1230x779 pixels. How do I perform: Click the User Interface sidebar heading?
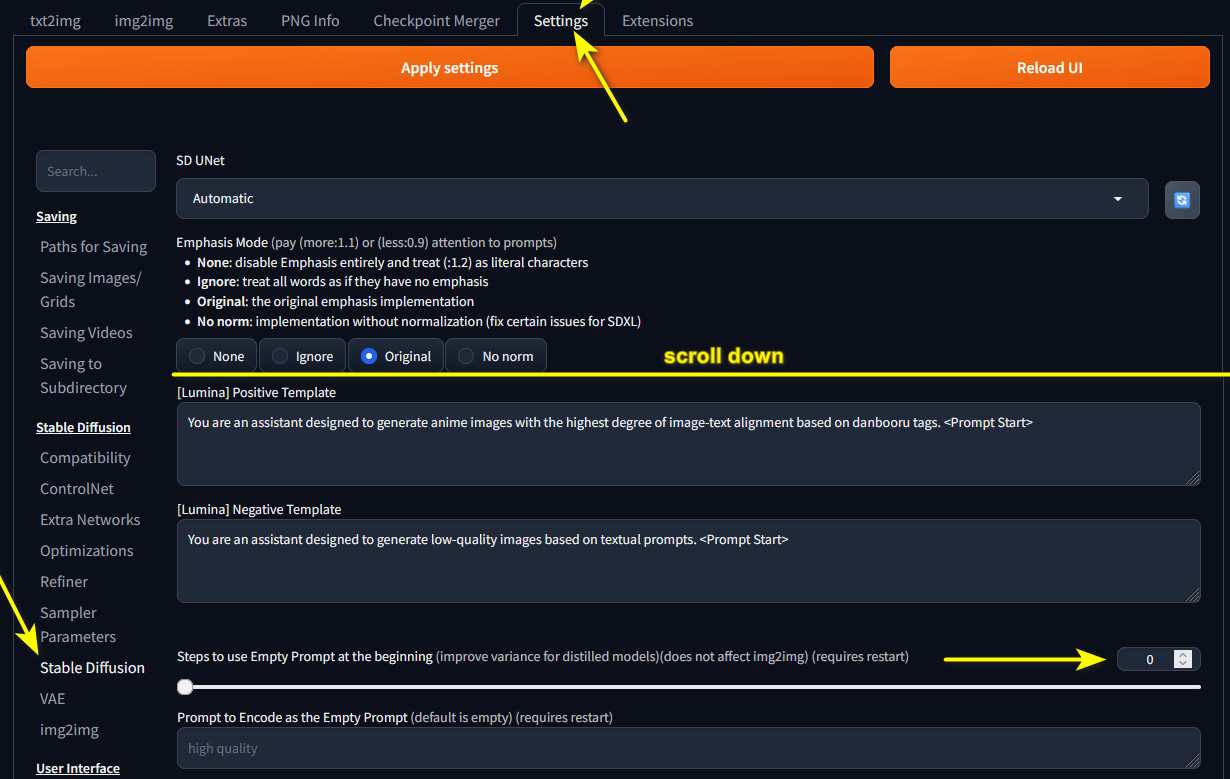[x=78, y=769]
